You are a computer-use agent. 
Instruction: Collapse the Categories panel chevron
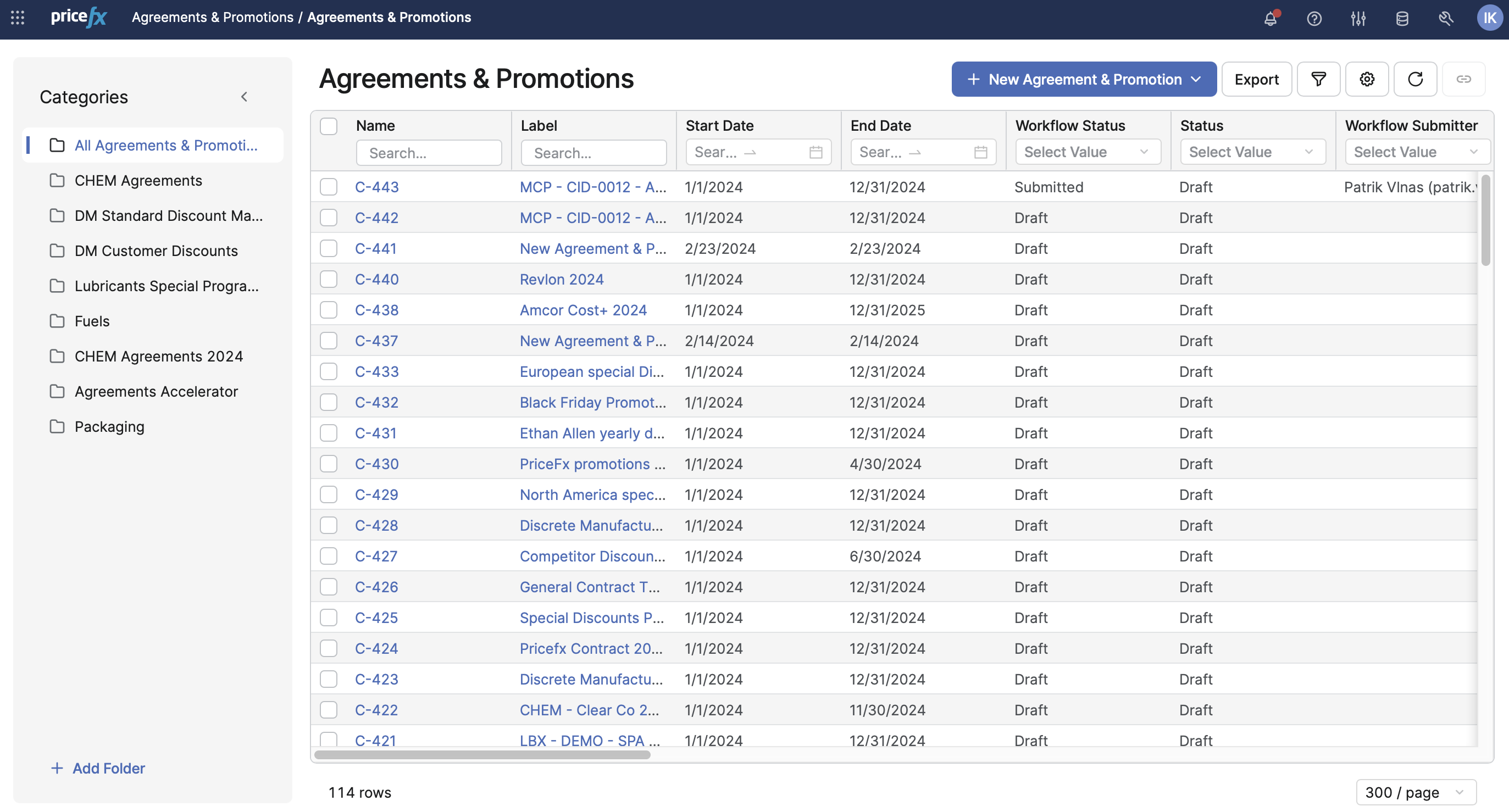tap(245, 97)
